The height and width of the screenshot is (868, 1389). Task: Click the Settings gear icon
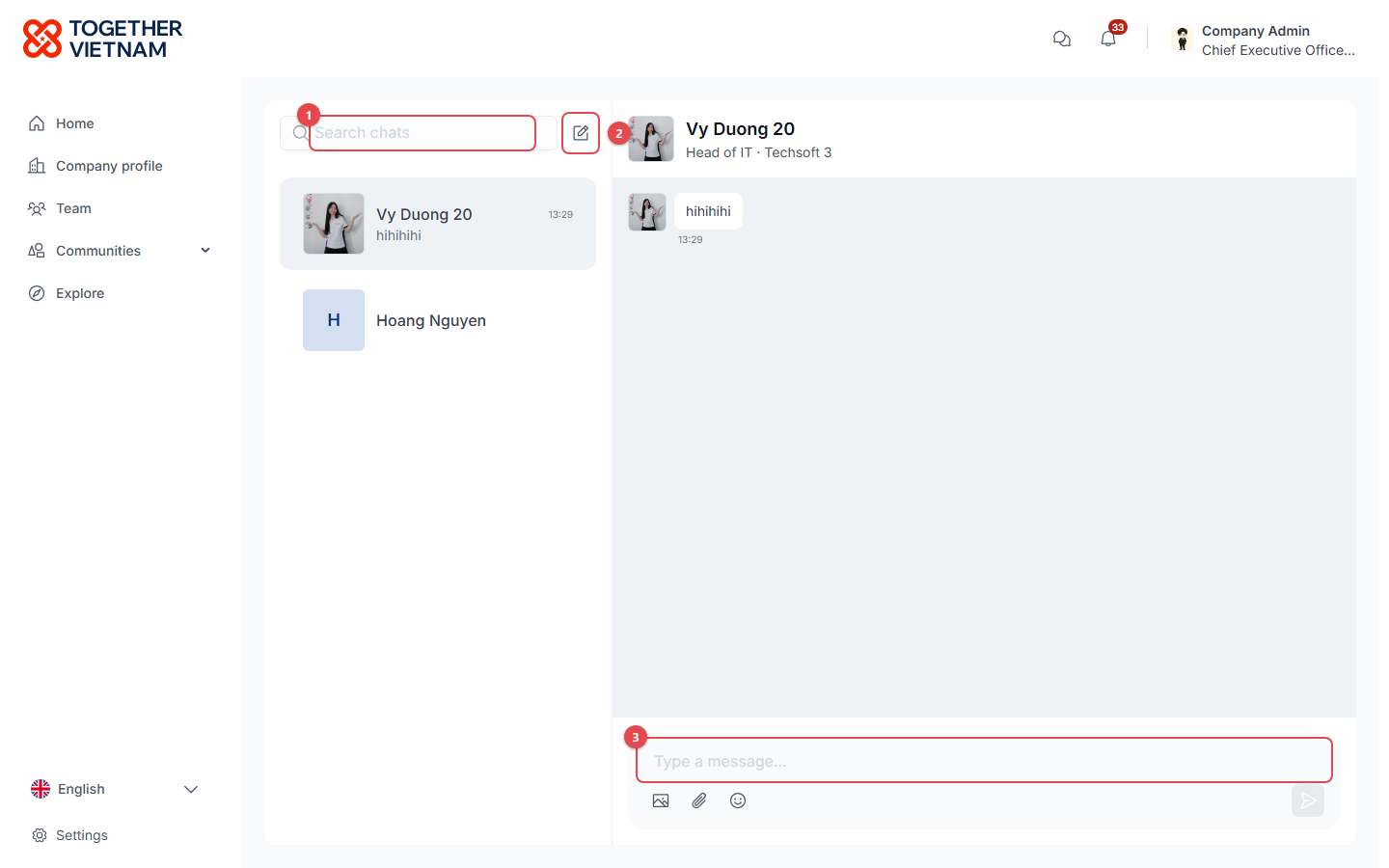pos(40,835)
